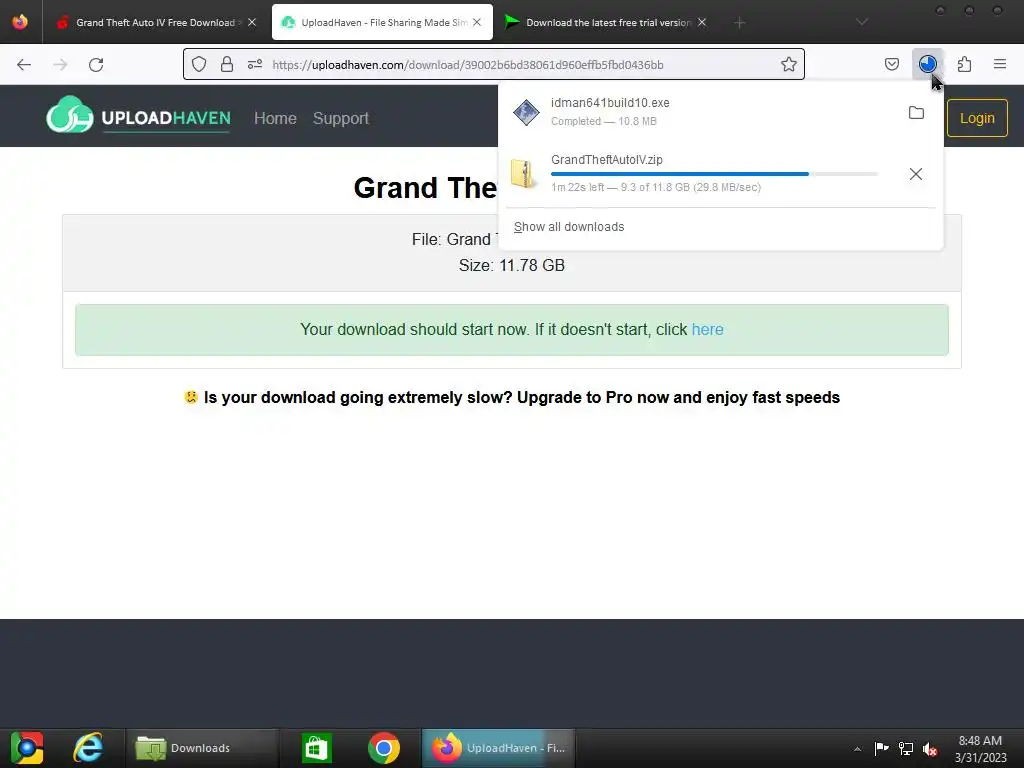
Task: Toggle the Downloads panel toolbar button
Action: tap(928, 64)
